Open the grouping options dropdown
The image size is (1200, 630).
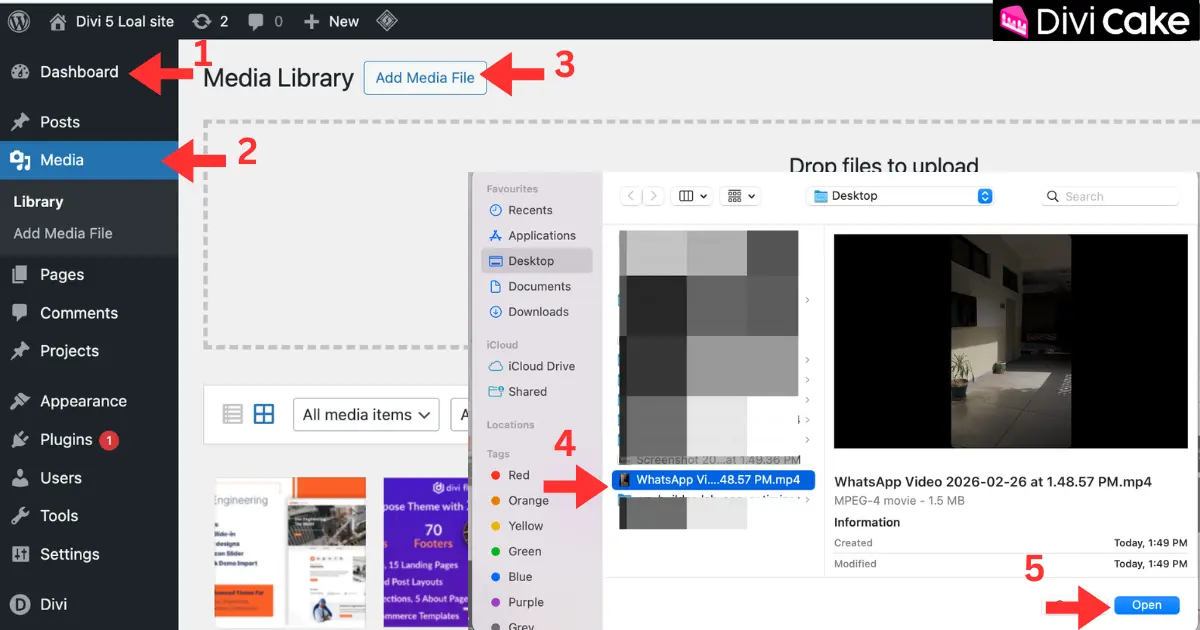[x=741, y=196]
